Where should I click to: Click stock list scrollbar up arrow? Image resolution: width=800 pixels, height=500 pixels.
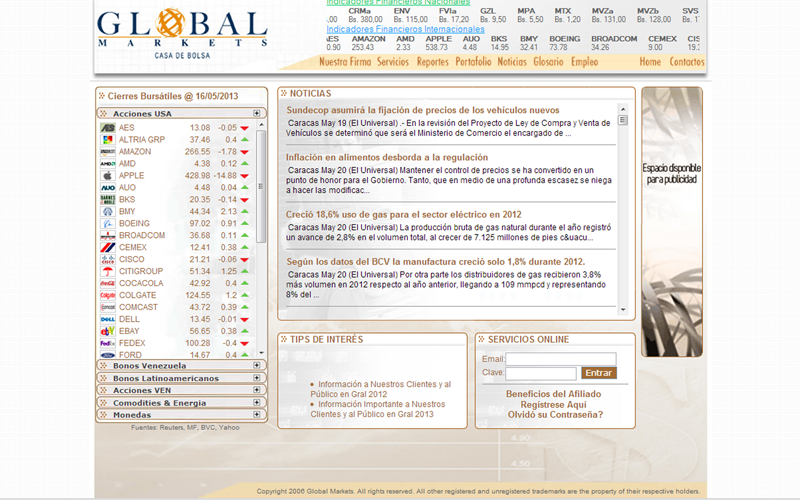pyautogui.click(x=262, y=124)
